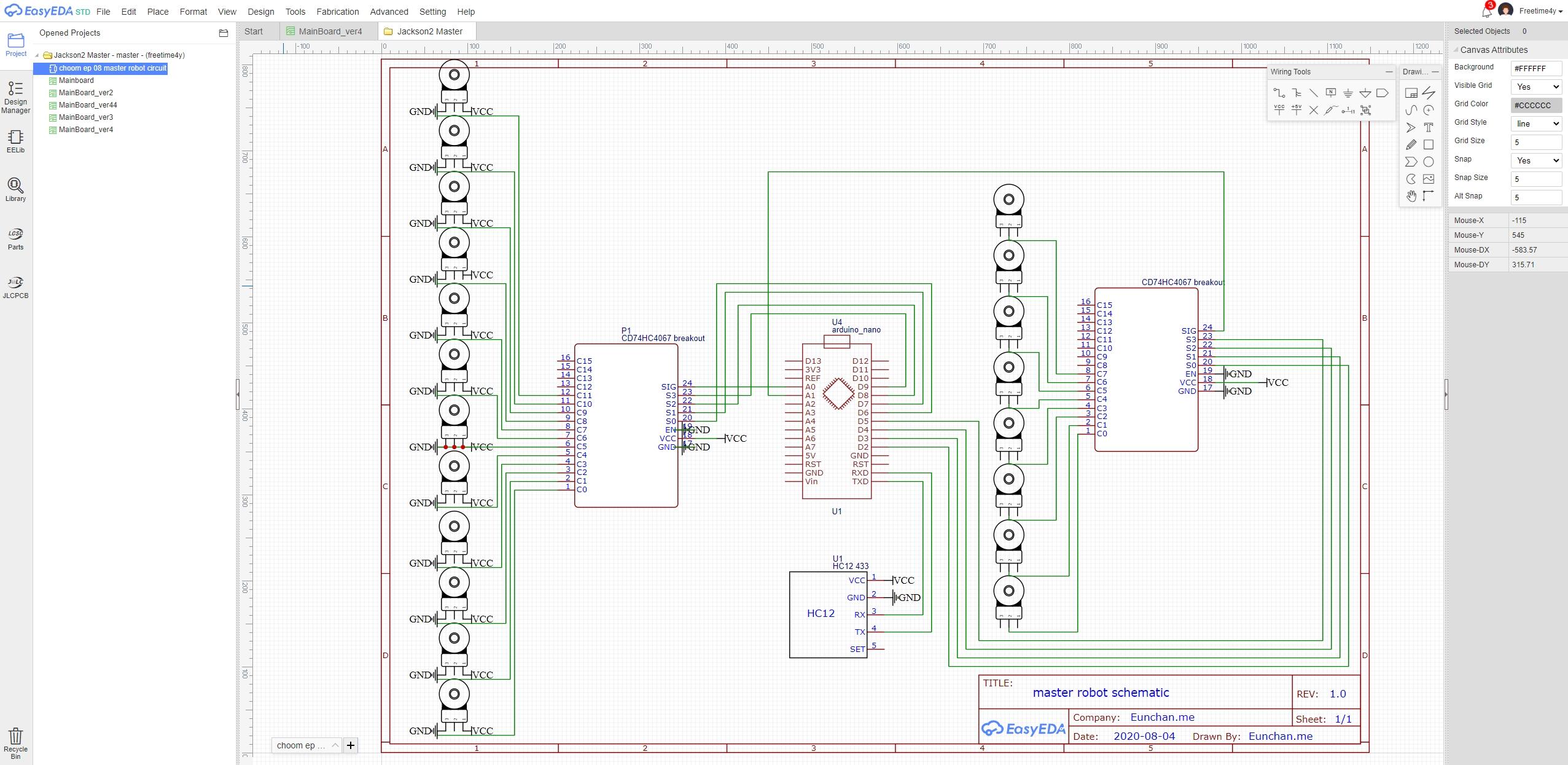This screenshot has width=1568, height=765.
Task: Pick the VCC net flag tool
Action: (x=1279, y=110)
